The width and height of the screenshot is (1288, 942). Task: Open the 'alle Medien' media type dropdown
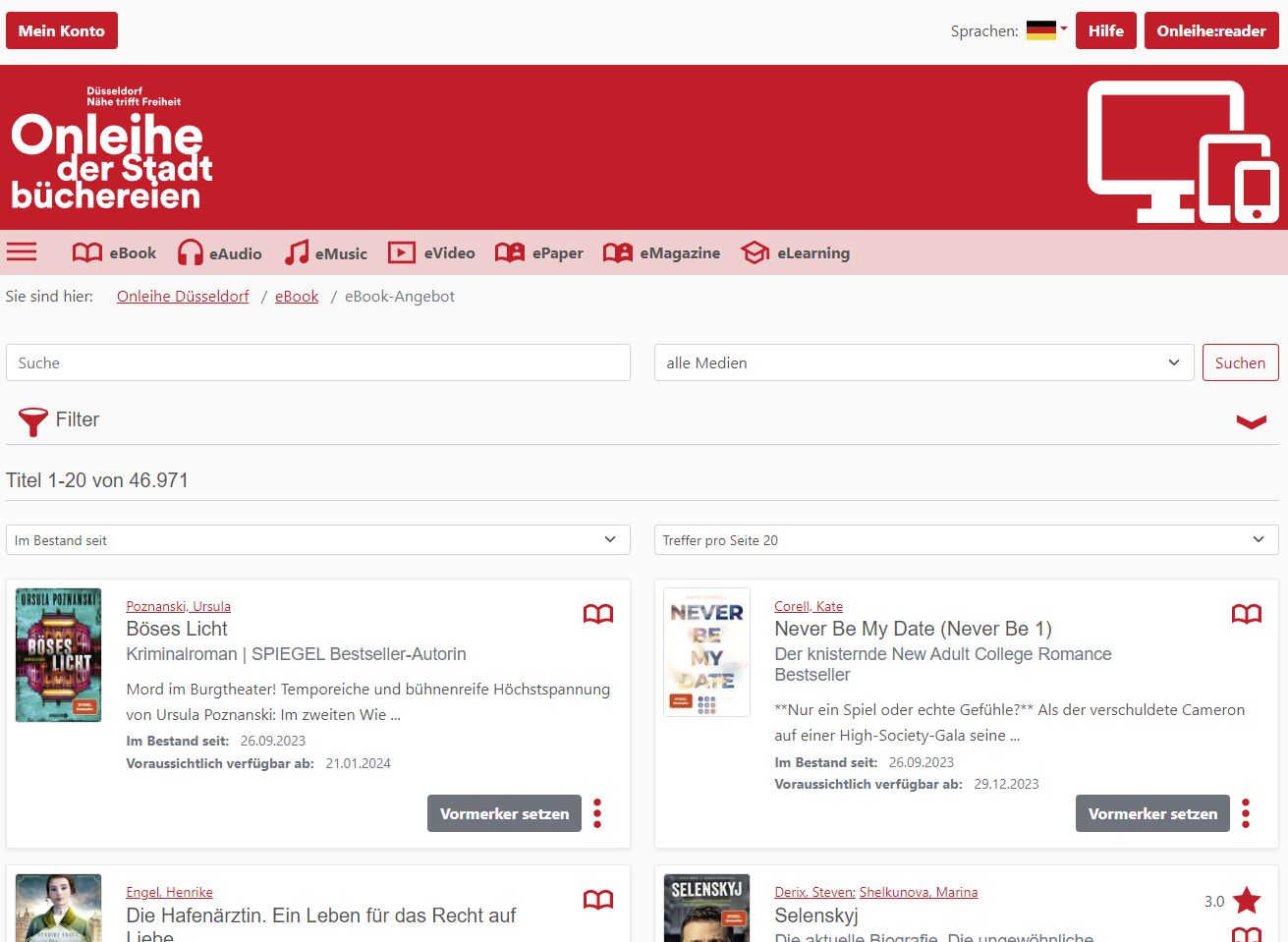click(924, 362)
